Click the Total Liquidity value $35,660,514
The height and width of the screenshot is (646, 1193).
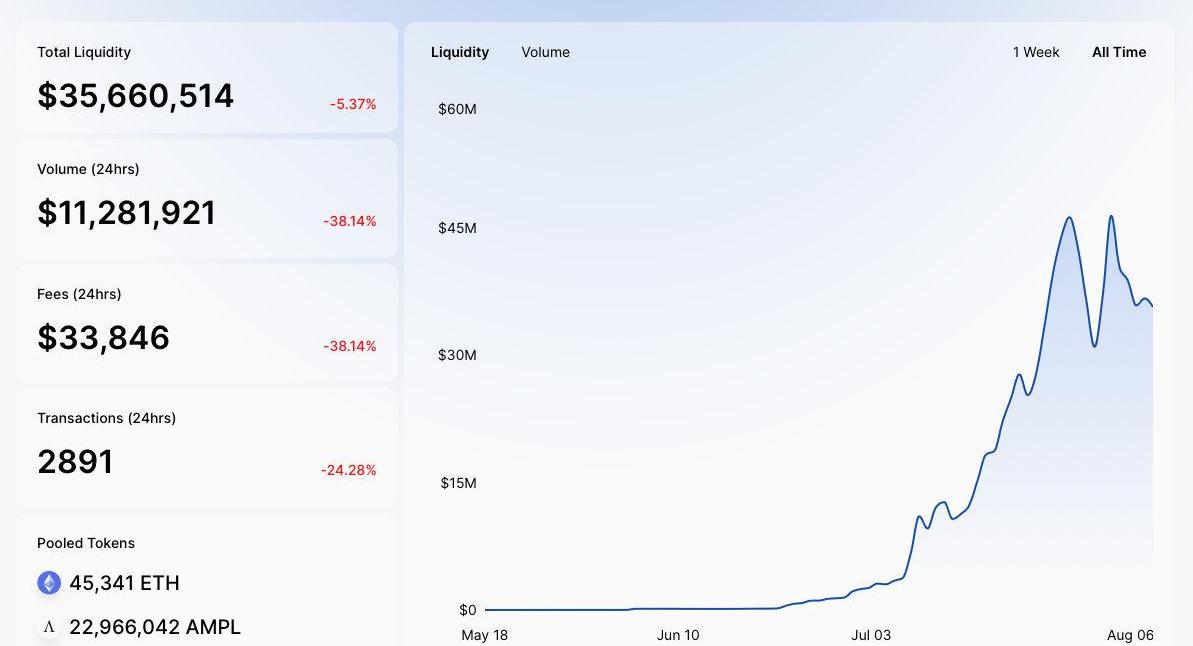[135, 96]
